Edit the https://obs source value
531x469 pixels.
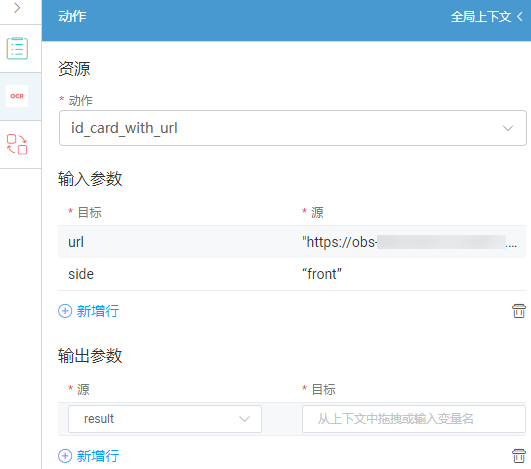pyautogui.click(x=409, y=242)
